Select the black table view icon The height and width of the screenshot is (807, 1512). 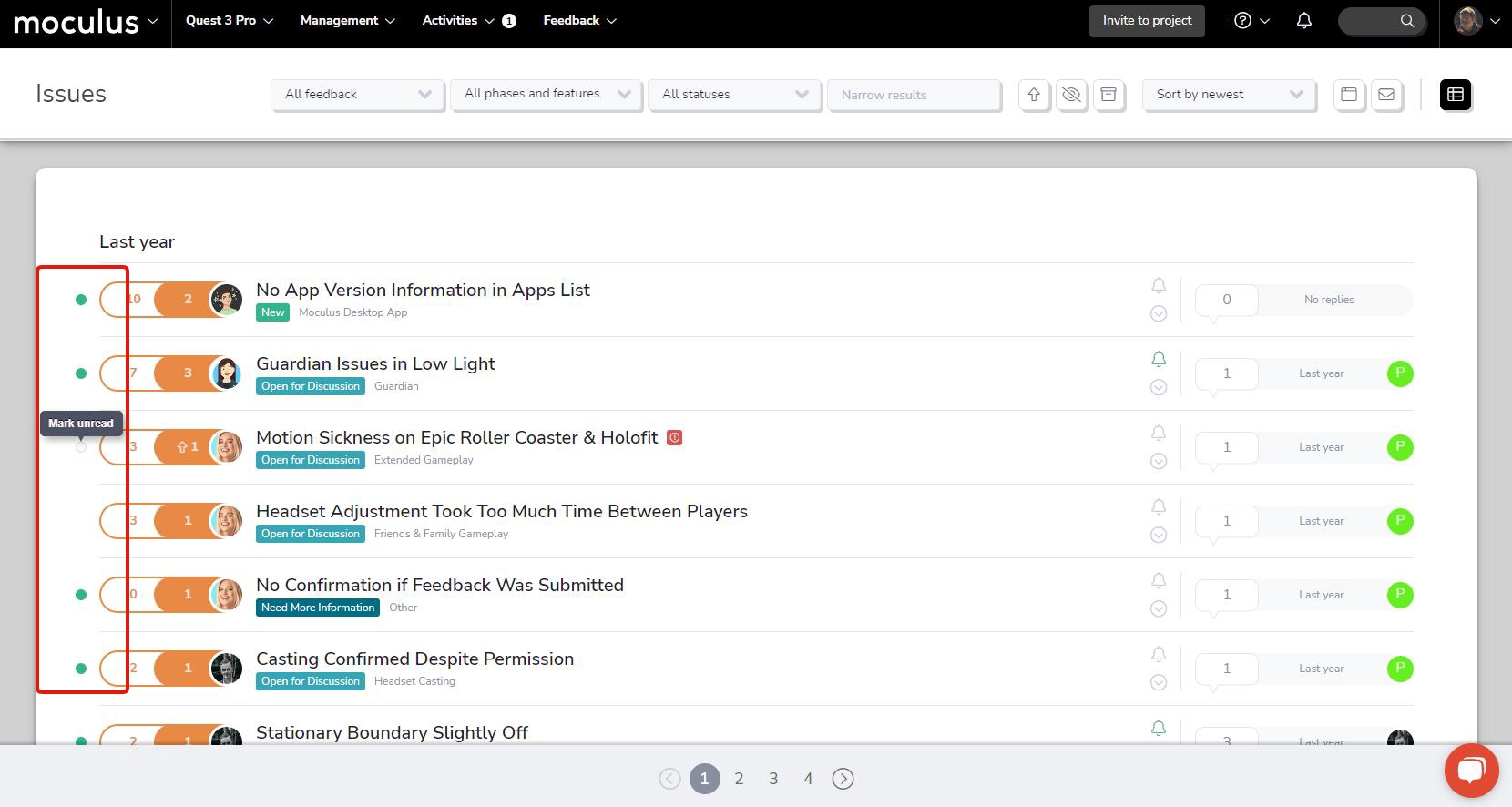1455,95
